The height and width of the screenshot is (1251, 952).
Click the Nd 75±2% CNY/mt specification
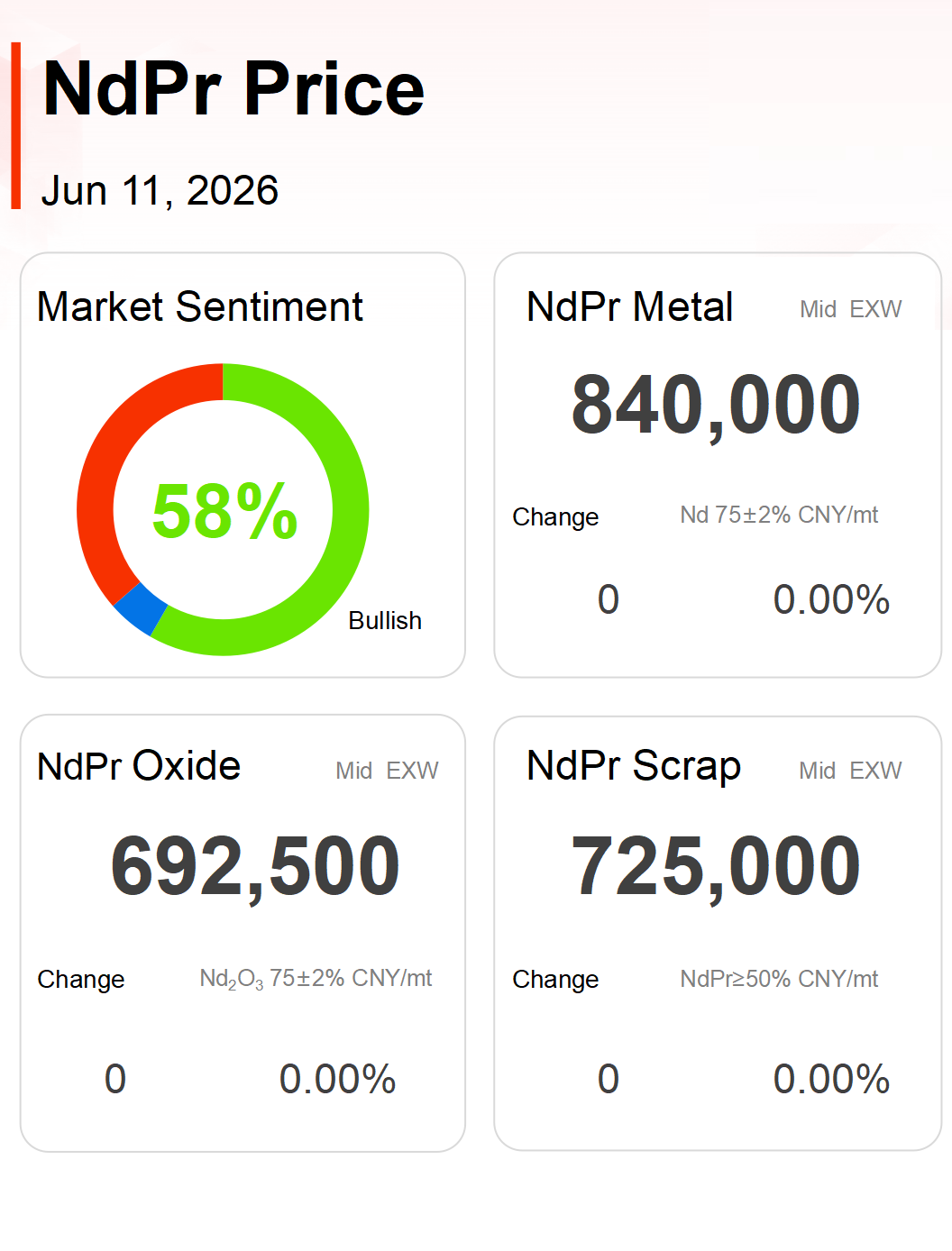click(779, 515)
